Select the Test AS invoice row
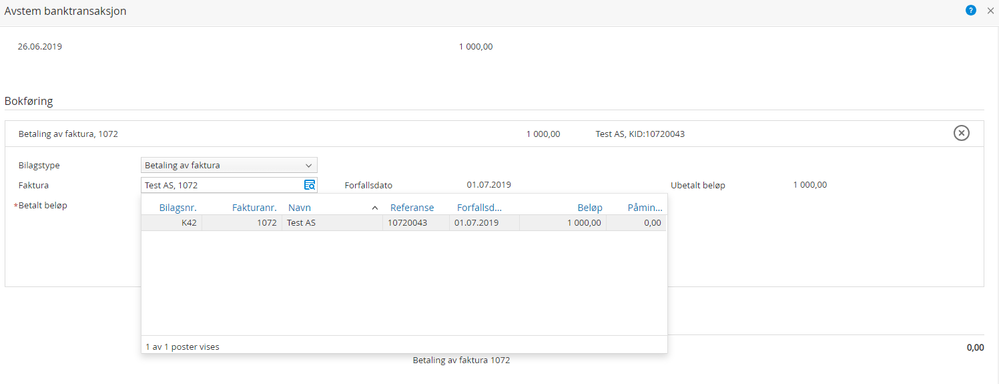 [404, 223]
